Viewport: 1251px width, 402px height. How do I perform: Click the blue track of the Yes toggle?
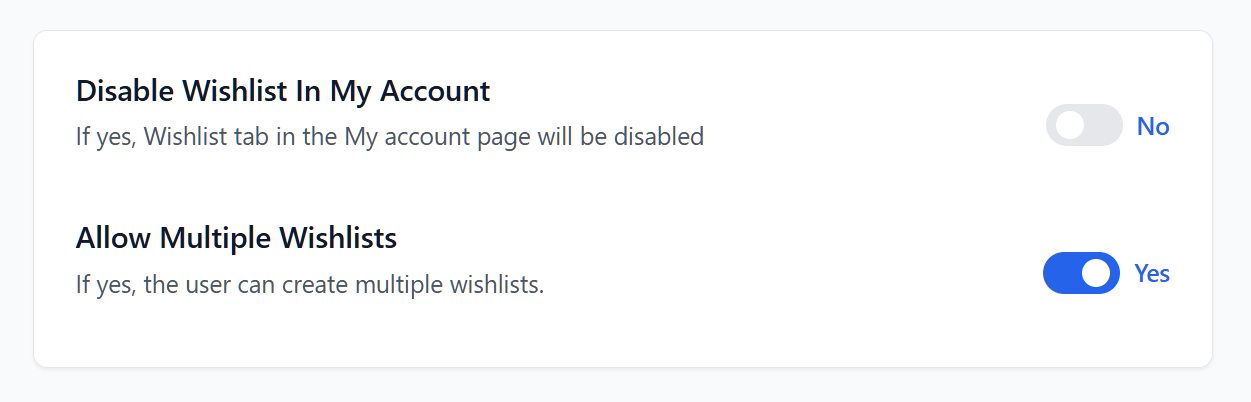[x=1061, y=273]
